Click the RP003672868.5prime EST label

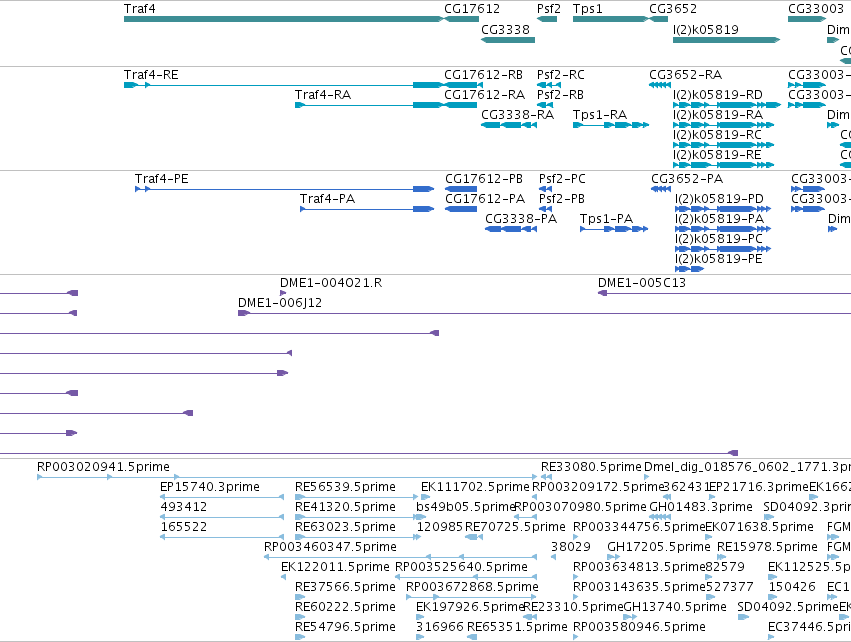click(x=472, y=587)
